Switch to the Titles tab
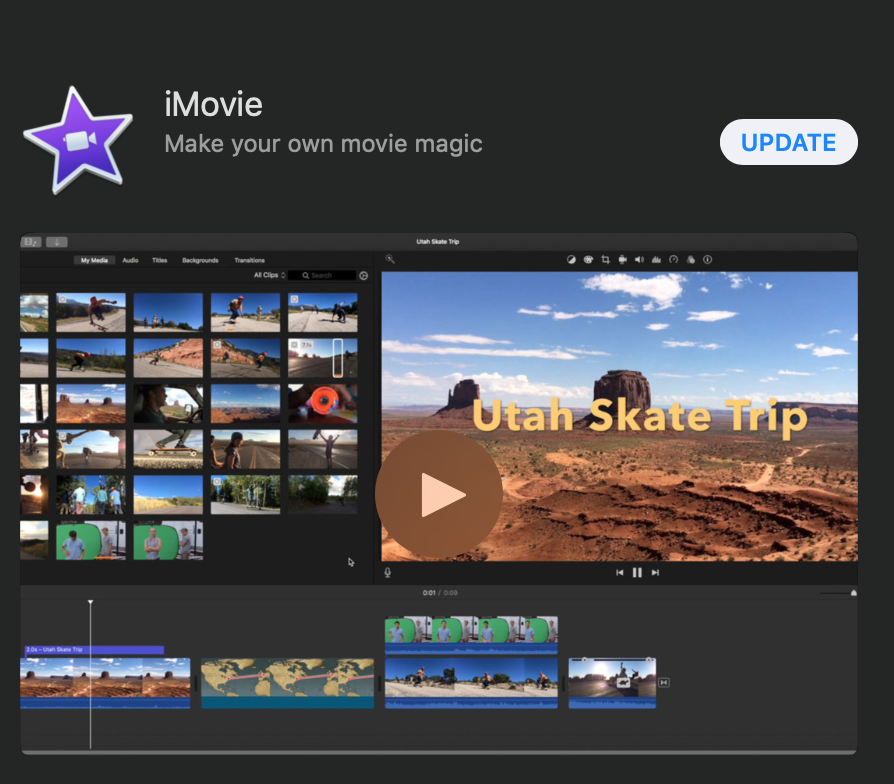894x784 pixels. [160, 260]
